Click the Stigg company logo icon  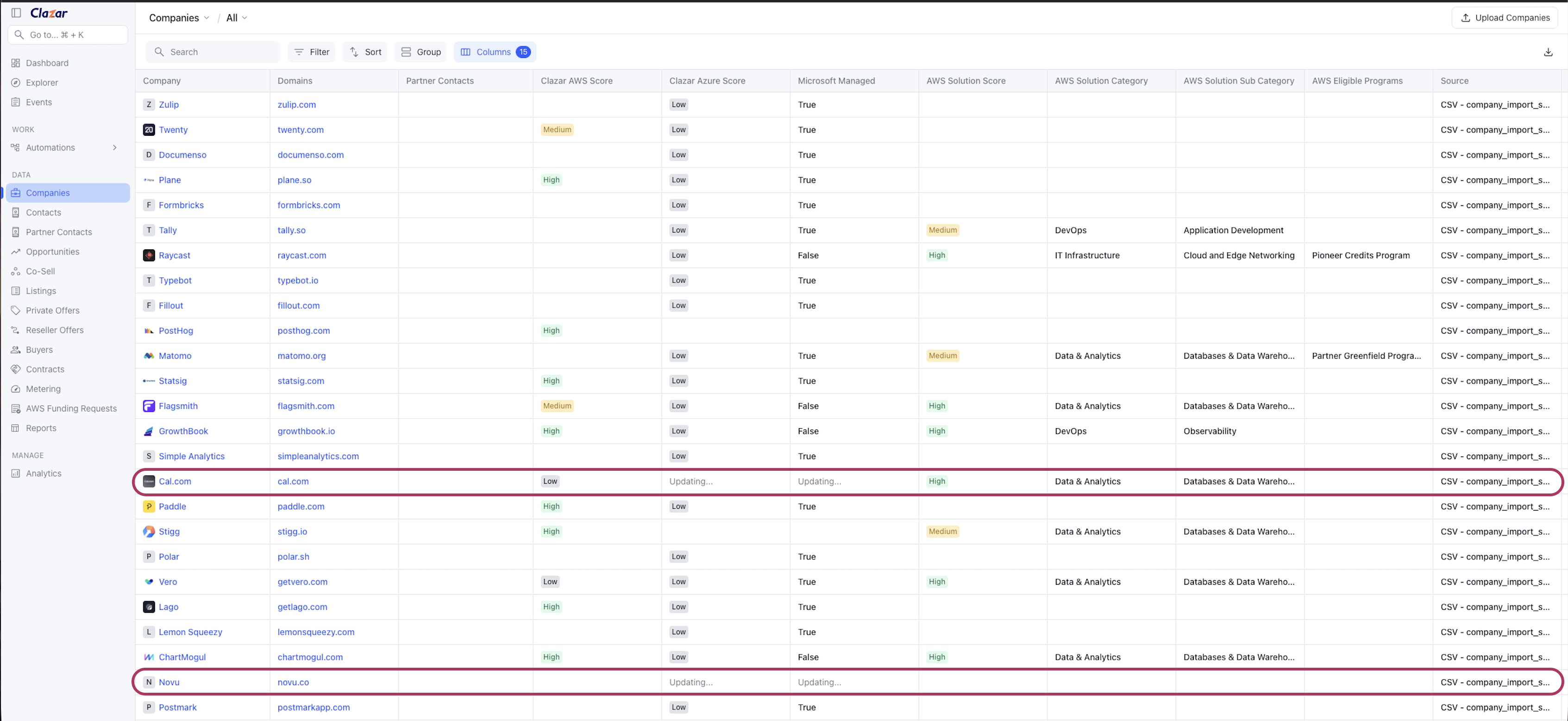click(149, 531)
